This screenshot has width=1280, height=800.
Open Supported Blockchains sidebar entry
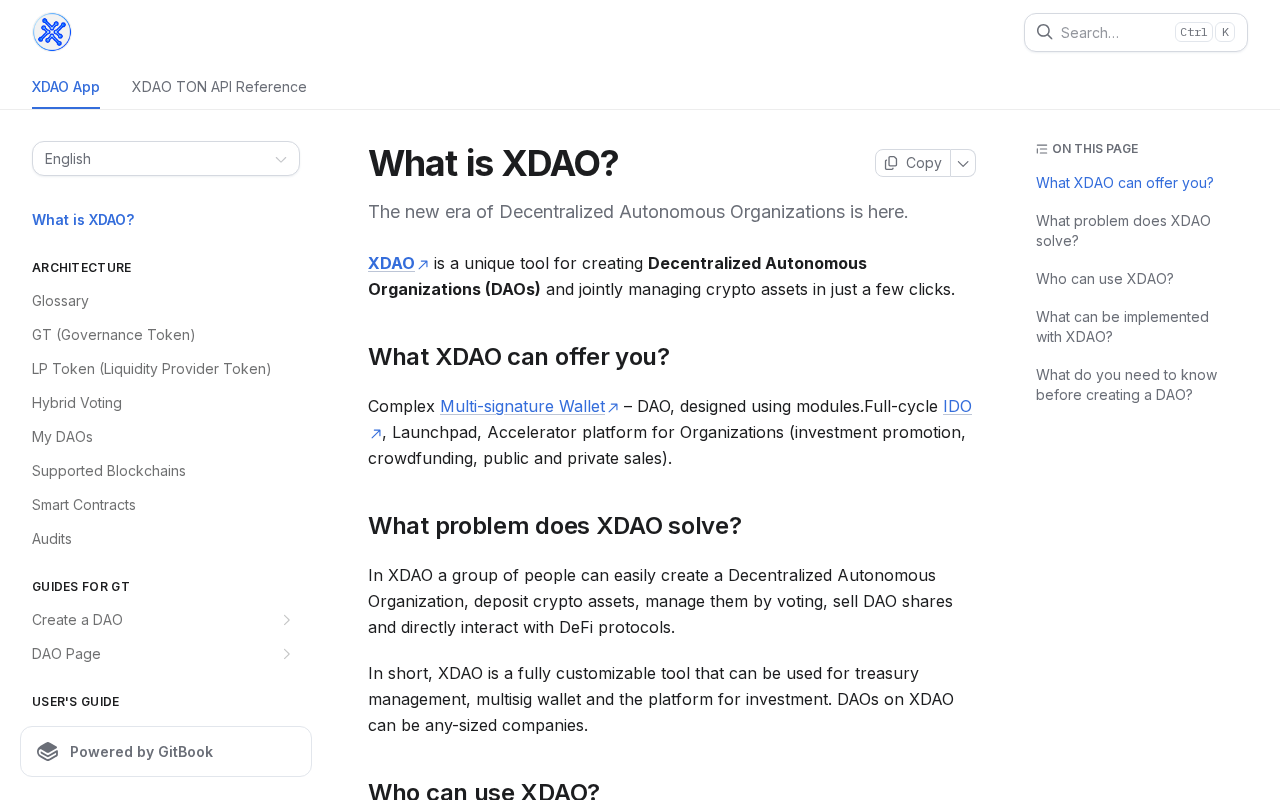click(x=109, y=471)
